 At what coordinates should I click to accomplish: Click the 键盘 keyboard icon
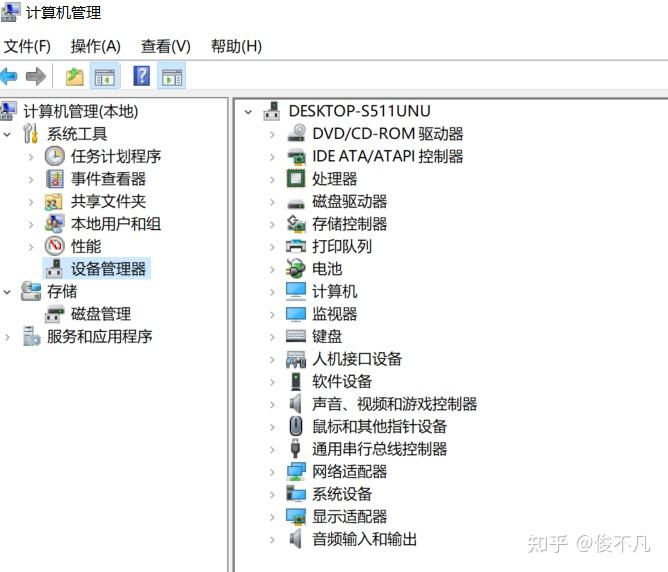click(296, 336)
